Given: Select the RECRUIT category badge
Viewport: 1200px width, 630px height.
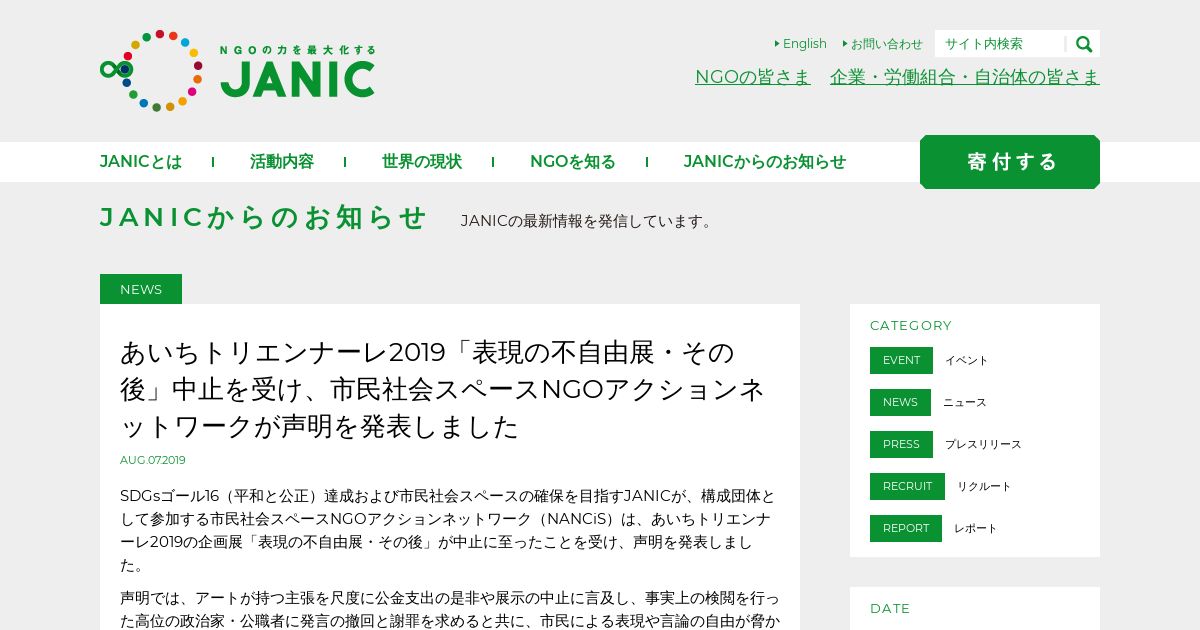Looking at the screenshot, I should click(907, 486).
